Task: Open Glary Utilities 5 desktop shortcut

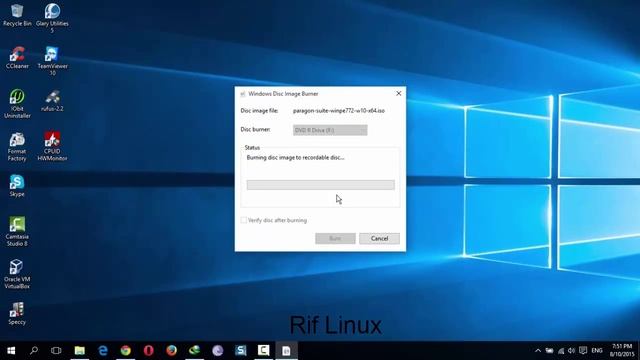Action: (52, 18)
